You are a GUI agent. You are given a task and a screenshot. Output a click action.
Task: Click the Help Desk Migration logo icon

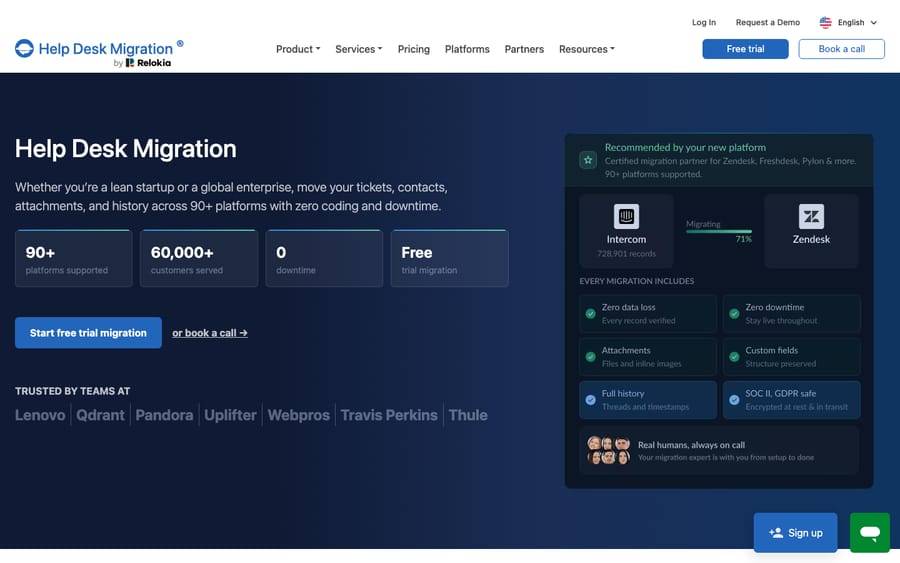point(24,48)
